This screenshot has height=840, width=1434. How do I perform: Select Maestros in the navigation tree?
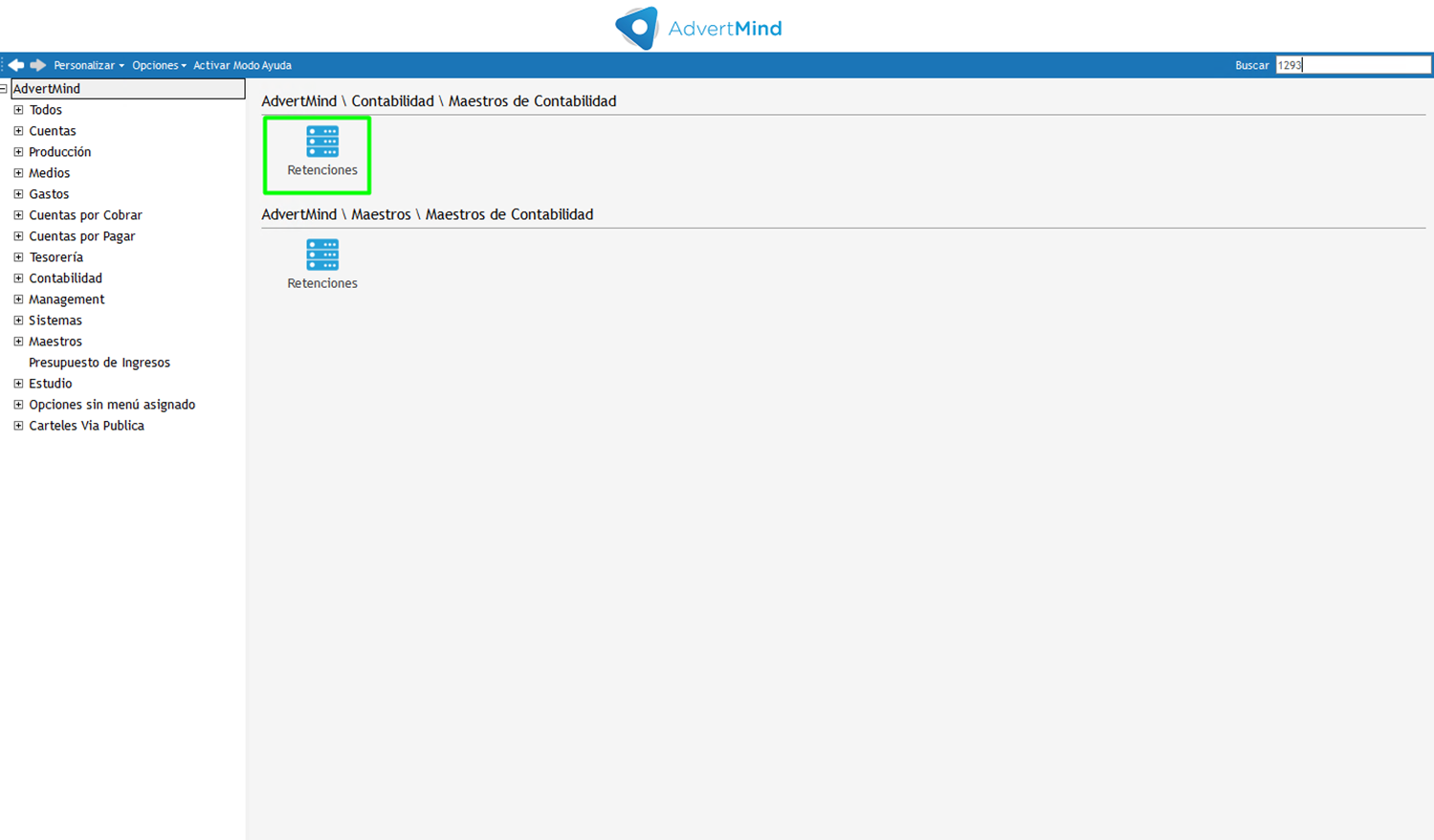tap(55, 342)
